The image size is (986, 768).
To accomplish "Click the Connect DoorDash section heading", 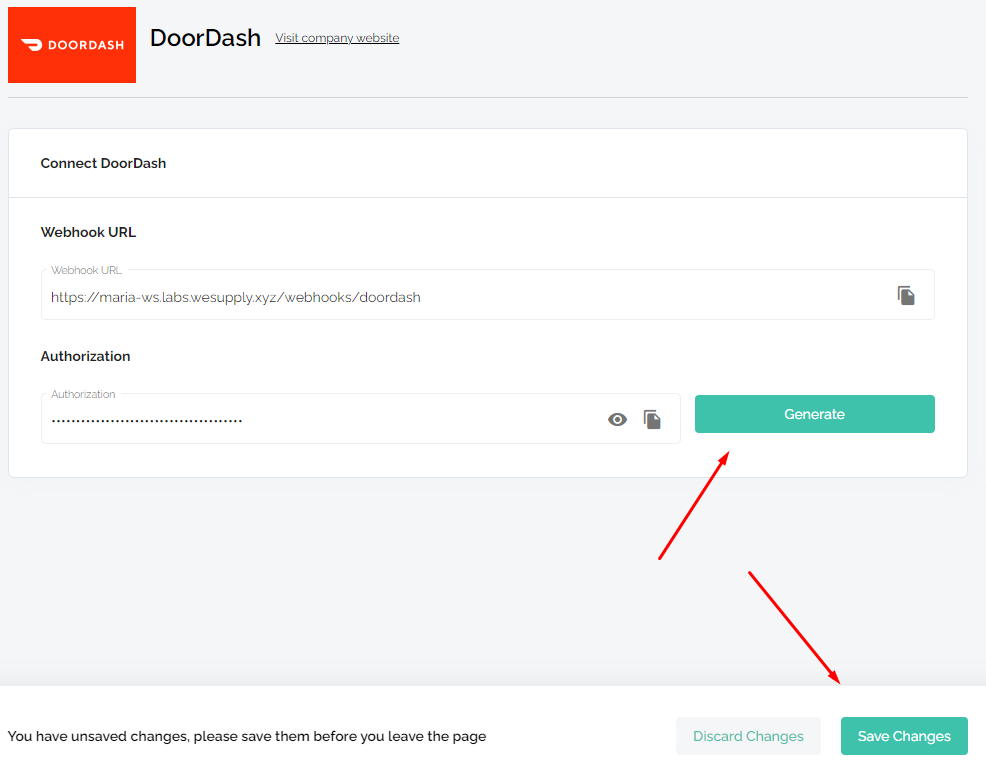I will pyautogui.click(x=103, y=164).
